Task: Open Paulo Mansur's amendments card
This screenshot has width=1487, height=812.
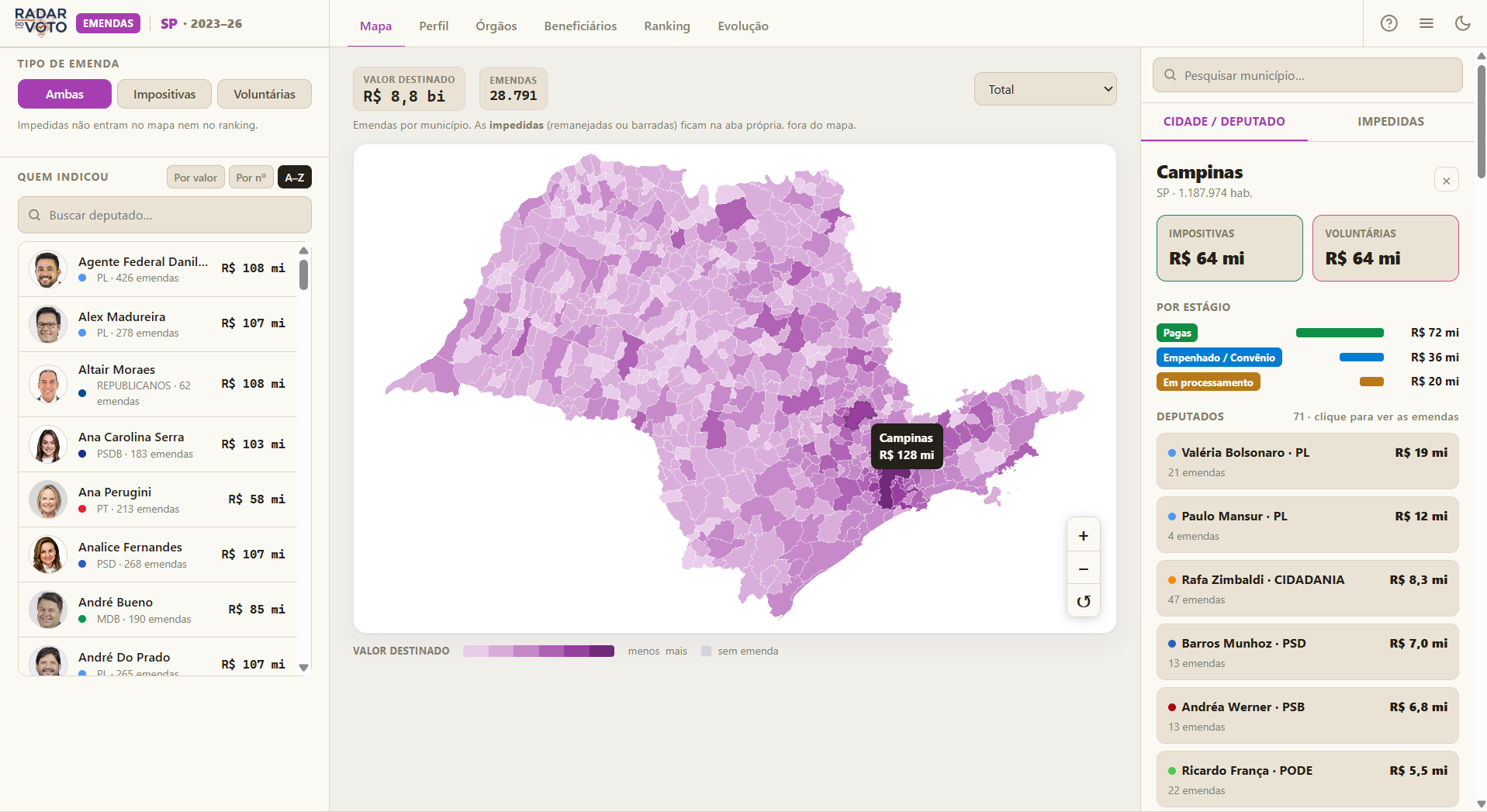Action: point(1307,525)
